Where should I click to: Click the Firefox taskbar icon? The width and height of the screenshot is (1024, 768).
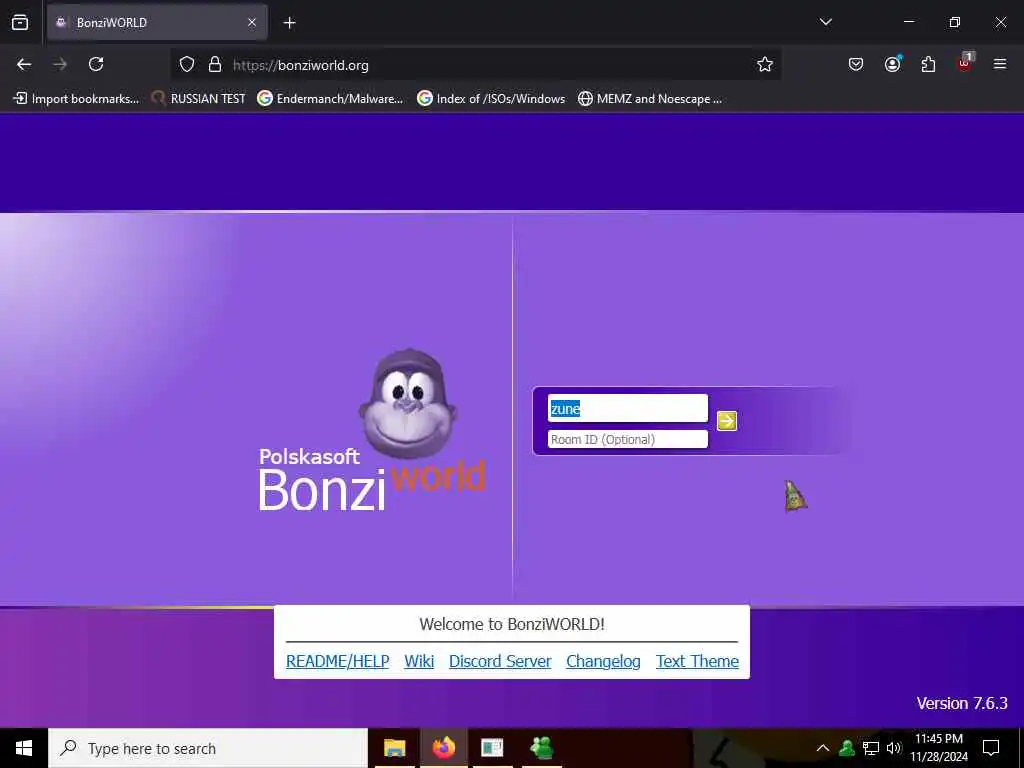(443, 748)
